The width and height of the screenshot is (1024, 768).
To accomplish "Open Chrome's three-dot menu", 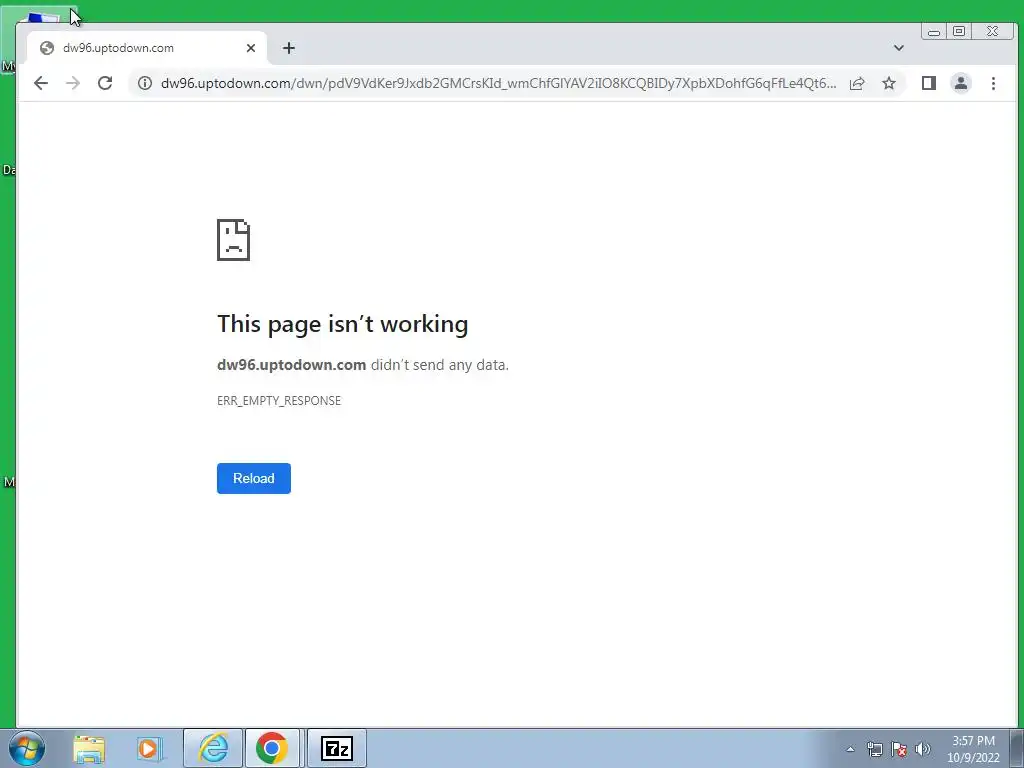I will pos(993,83).
